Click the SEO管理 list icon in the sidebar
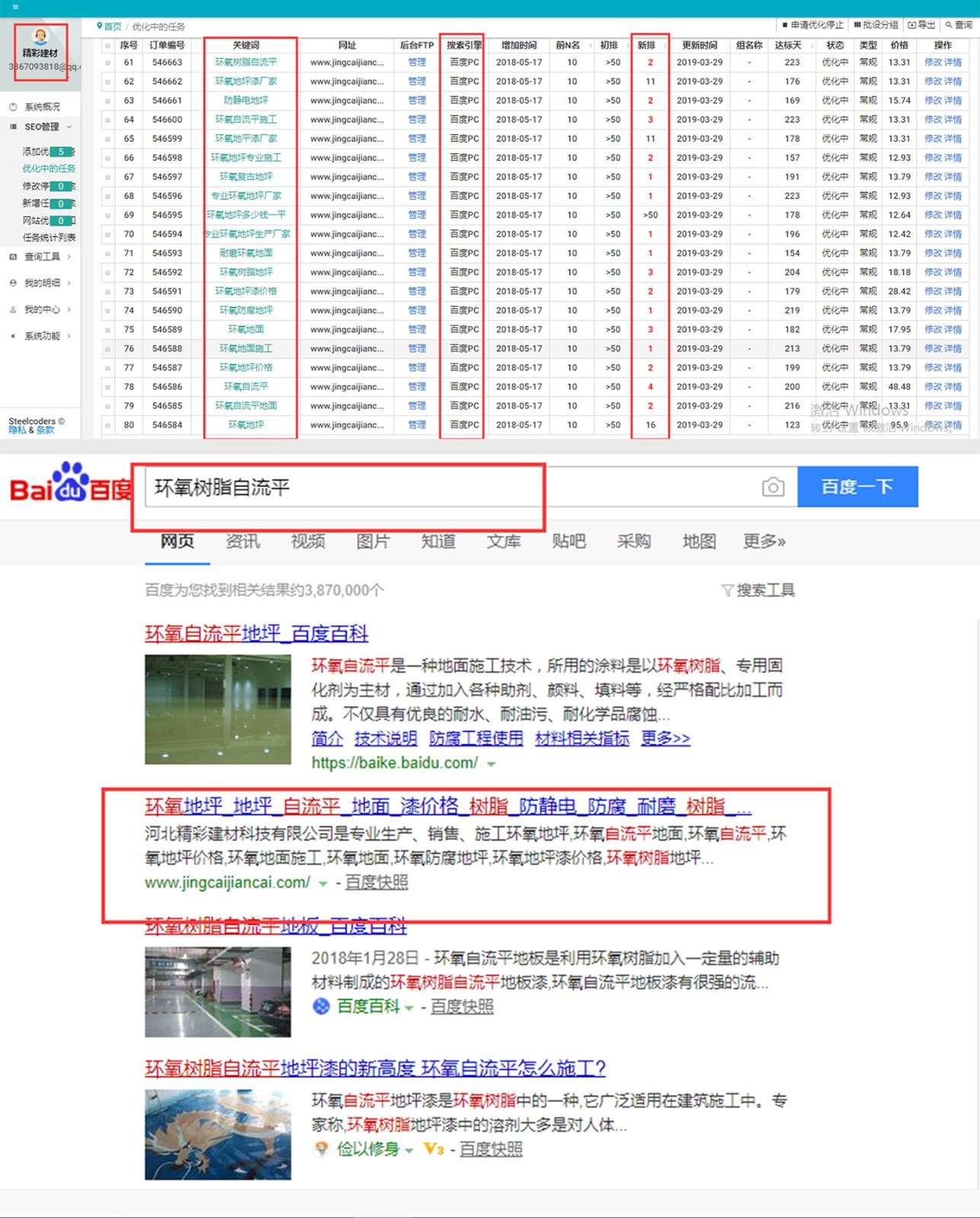Image resolution: width=980 pixels, height=1218 pixels. (13, 127)
